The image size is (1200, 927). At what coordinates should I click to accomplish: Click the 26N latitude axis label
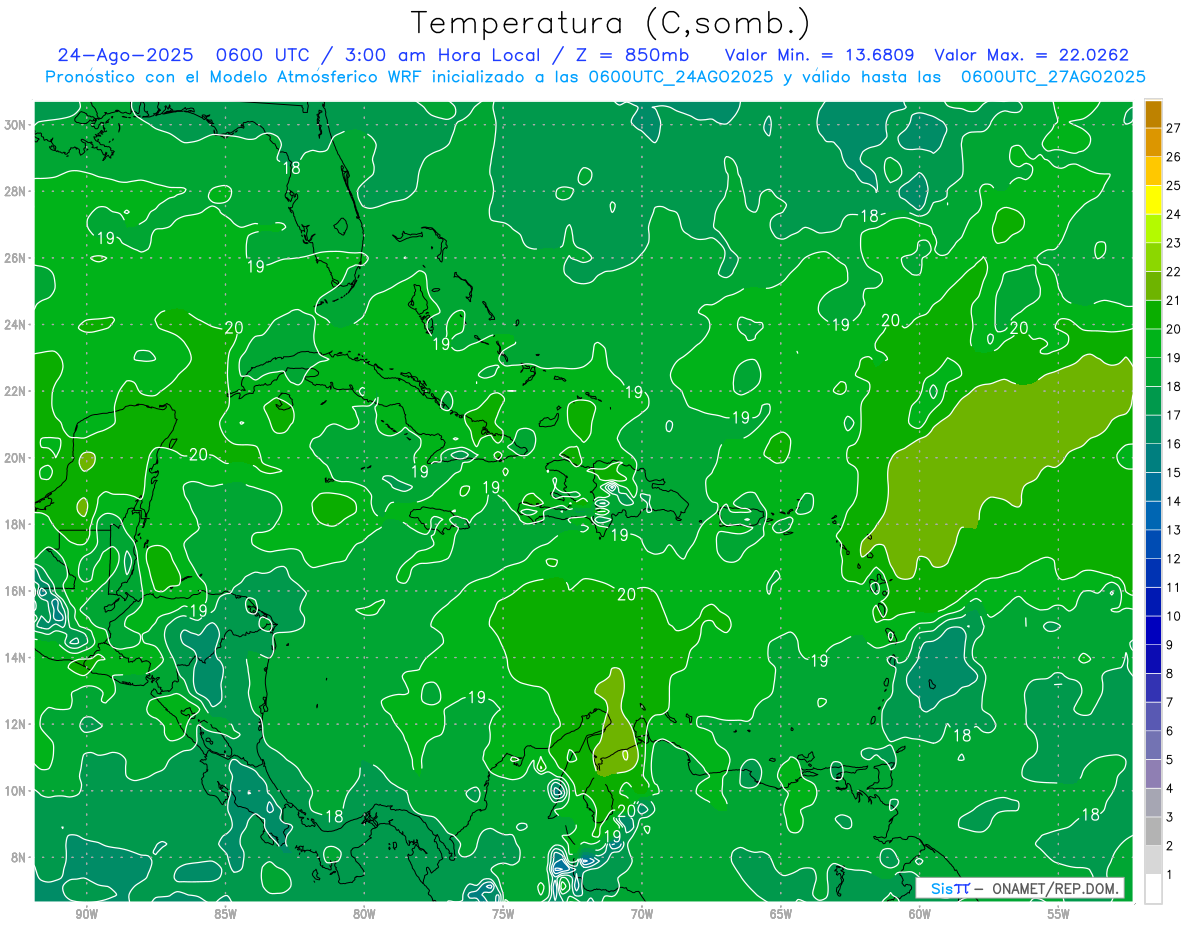point(17,258)
